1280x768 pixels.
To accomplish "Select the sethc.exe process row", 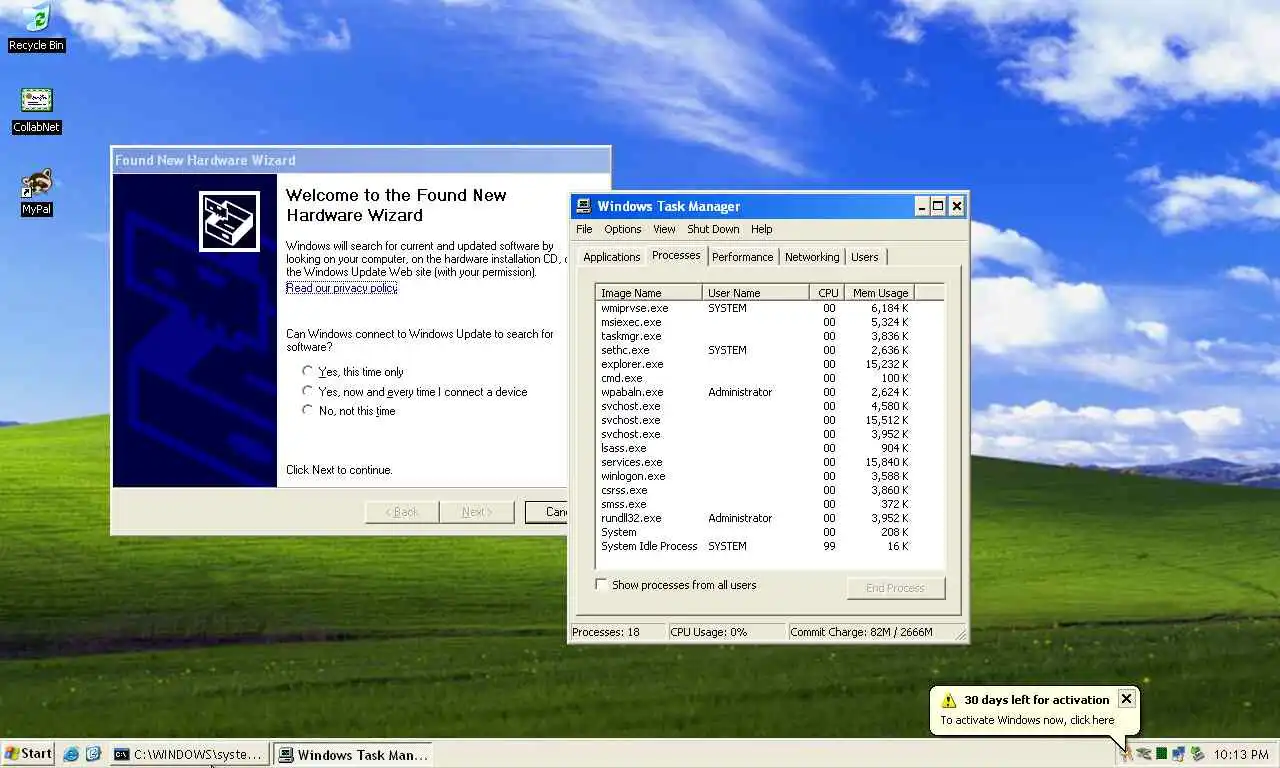I will [755, 350].
